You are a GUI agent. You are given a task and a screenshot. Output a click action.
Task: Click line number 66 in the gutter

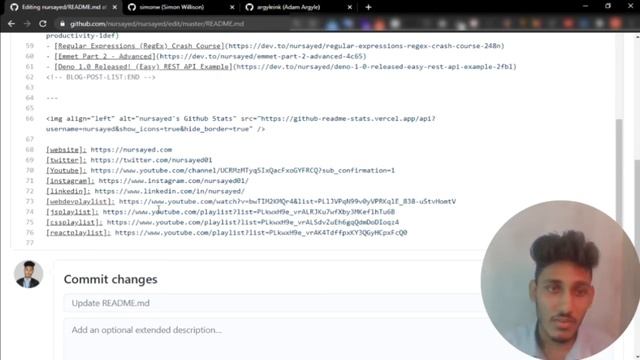(x=29, y=119)
